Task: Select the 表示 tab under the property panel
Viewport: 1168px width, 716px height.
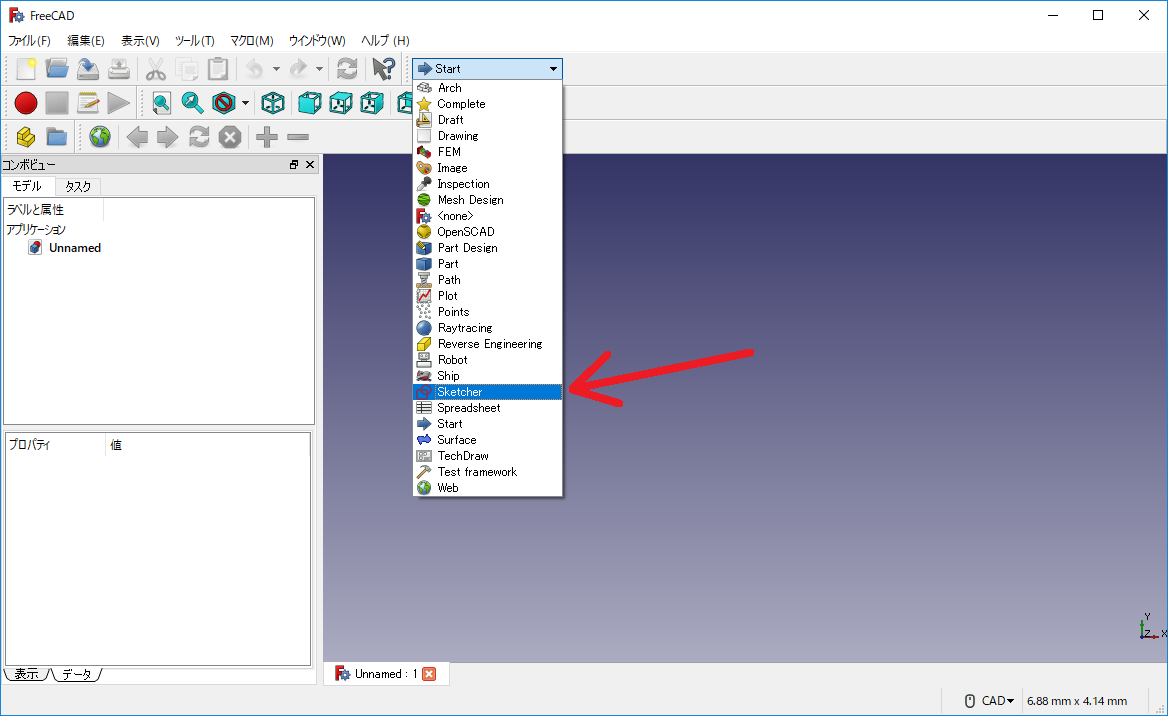Action: (27, 674)
